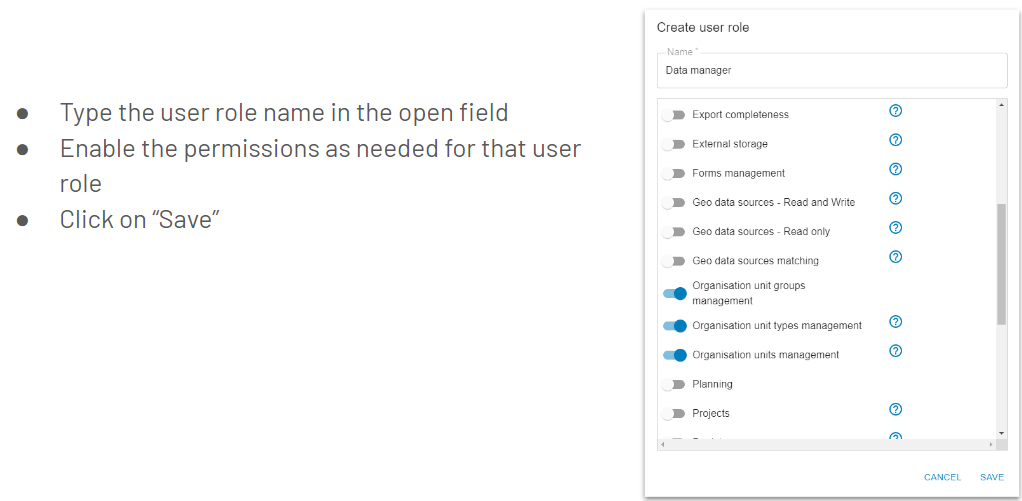This screenshot has height=501, width=1022.
Task: Open help for Organisation unit types management
Action: (x=896, y=322)
